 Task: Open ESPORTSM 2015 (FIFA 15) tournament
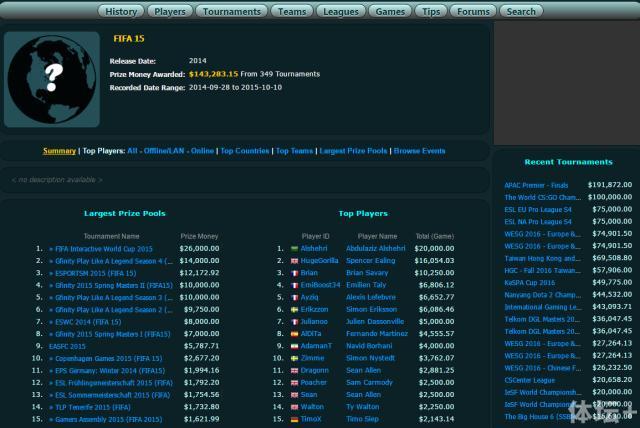coord(96,273)
